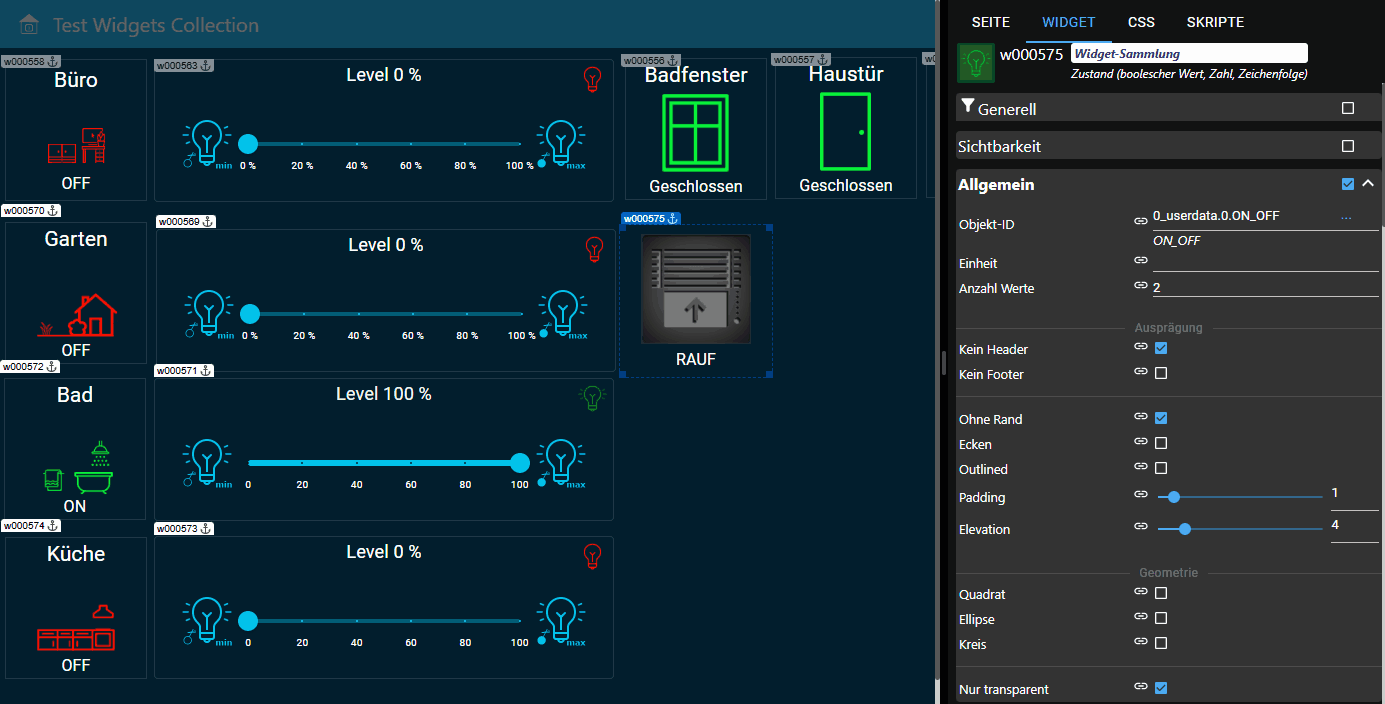1385x704 pixels.
Task: Expand the Sichtbarkeit section header
Action: pos(1168,146)
